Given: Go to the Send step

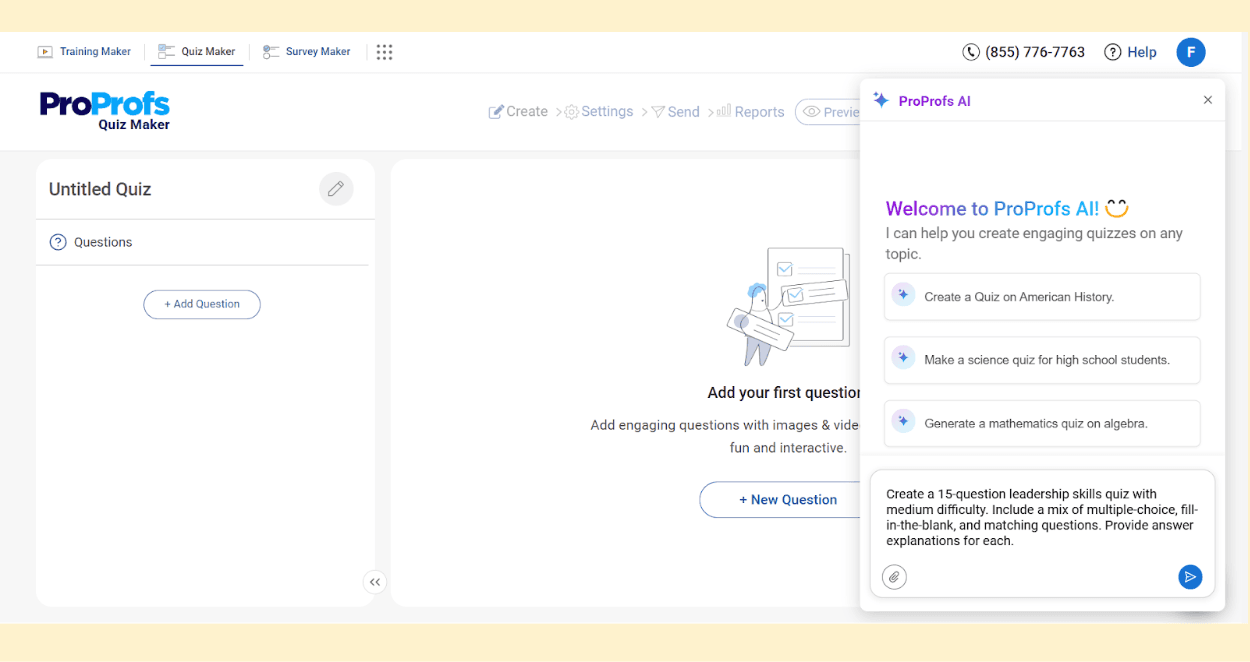Looking at the screenshot, I should (x=675, y=112).
